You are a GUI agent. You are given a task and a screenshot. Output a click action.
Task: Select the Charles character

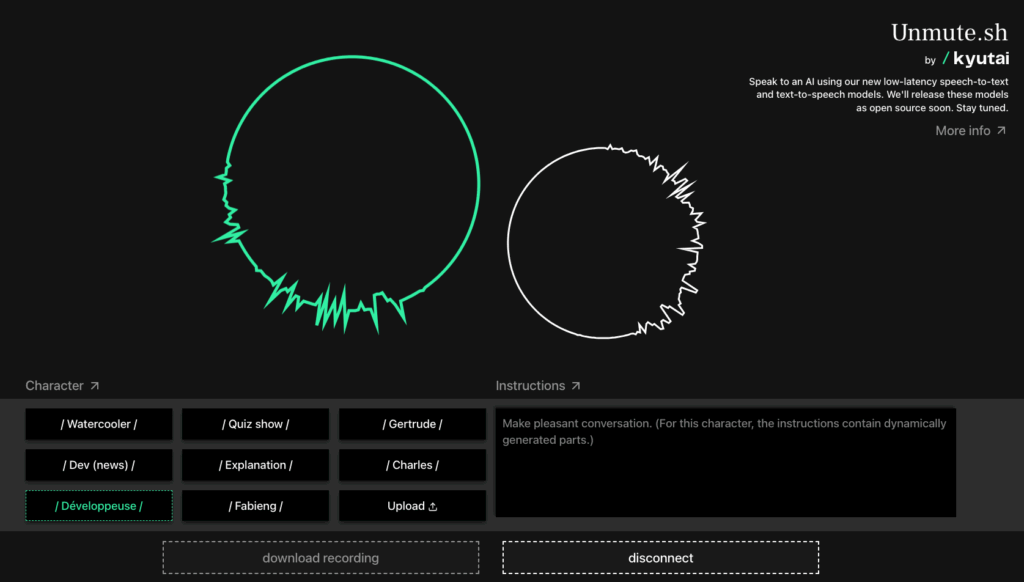pos(412,465)
